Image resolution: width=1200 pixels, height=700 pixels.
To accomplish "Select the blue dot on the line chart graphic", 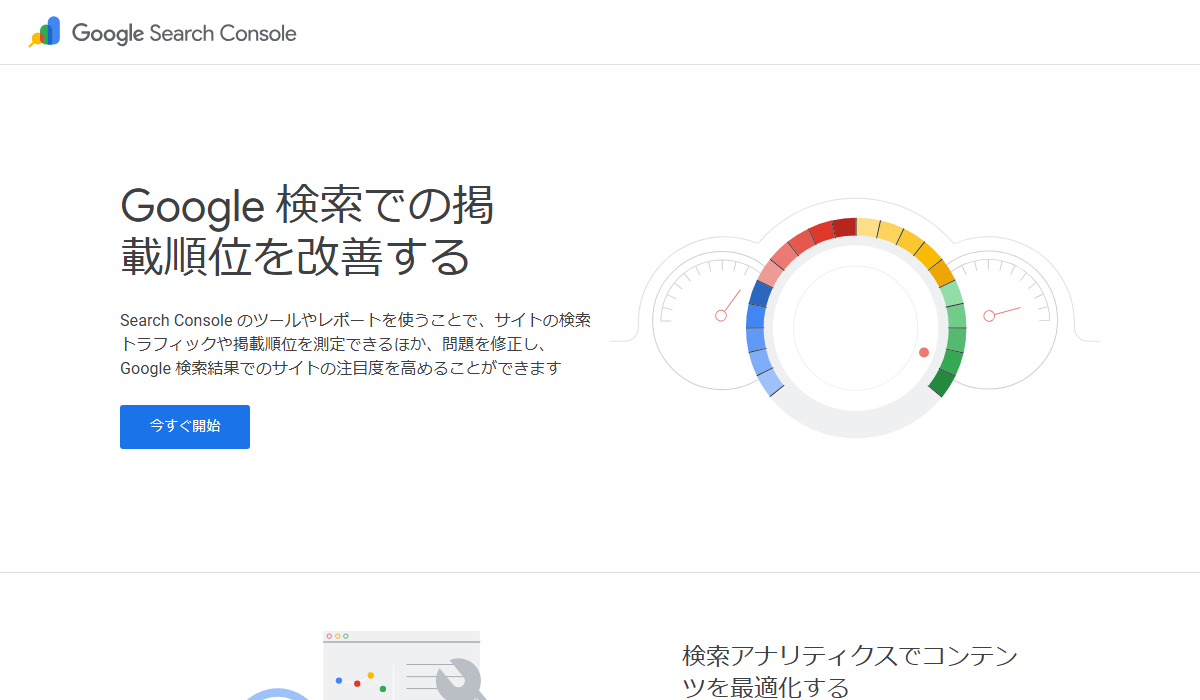I will [x=339, y=681].
